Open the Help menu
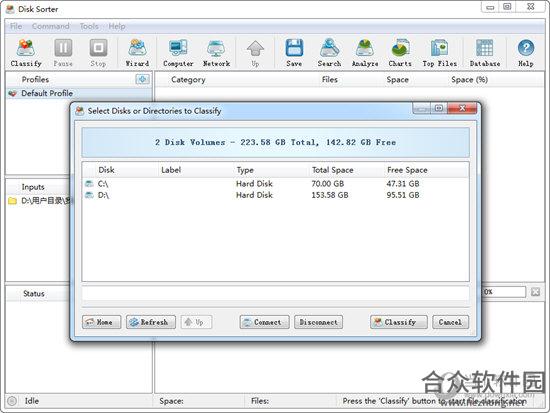Viewport: 550px width, 413px height. pyautogui.click(x=117, y=26)
